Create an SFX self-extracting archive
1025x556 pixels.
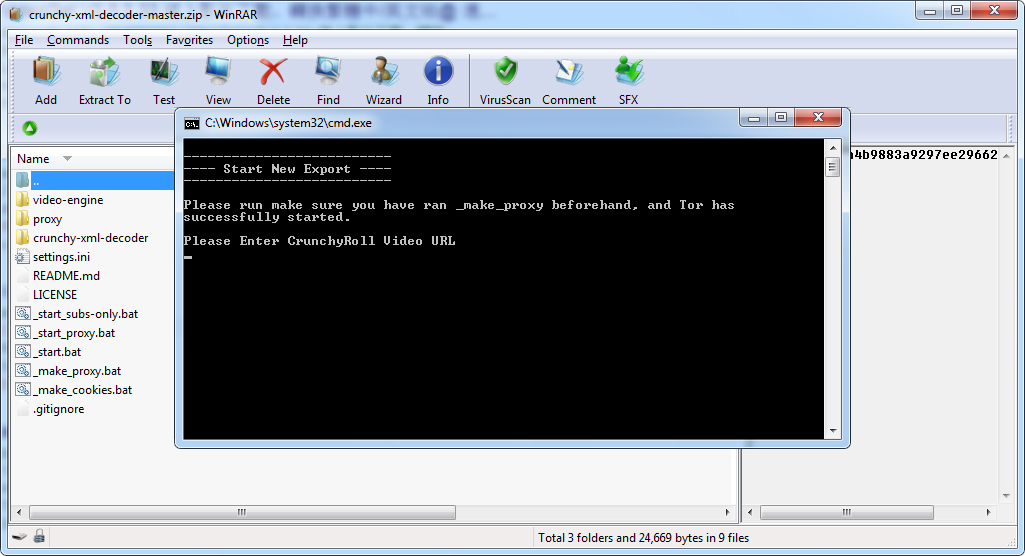coord(628,80)
